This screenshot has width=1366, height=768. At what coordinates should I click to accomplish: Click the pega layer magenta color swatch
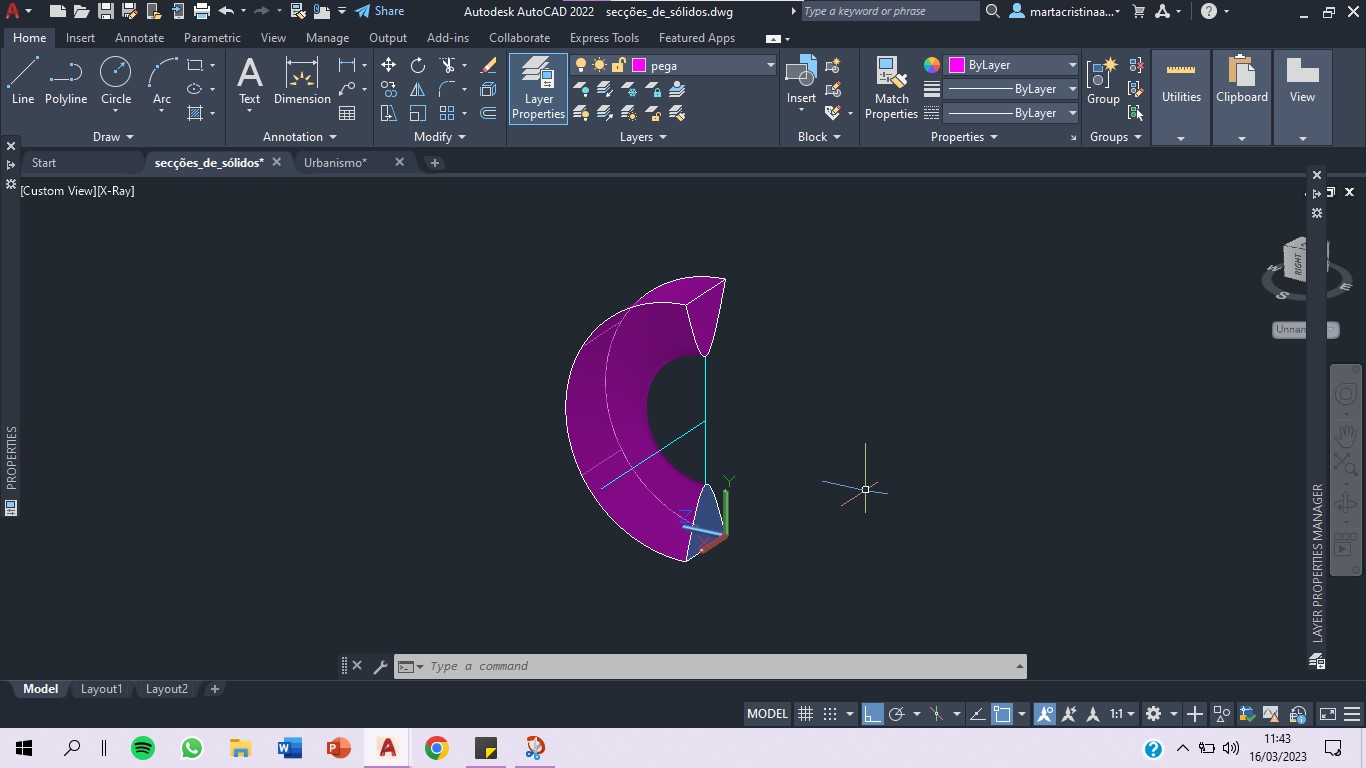639,65
